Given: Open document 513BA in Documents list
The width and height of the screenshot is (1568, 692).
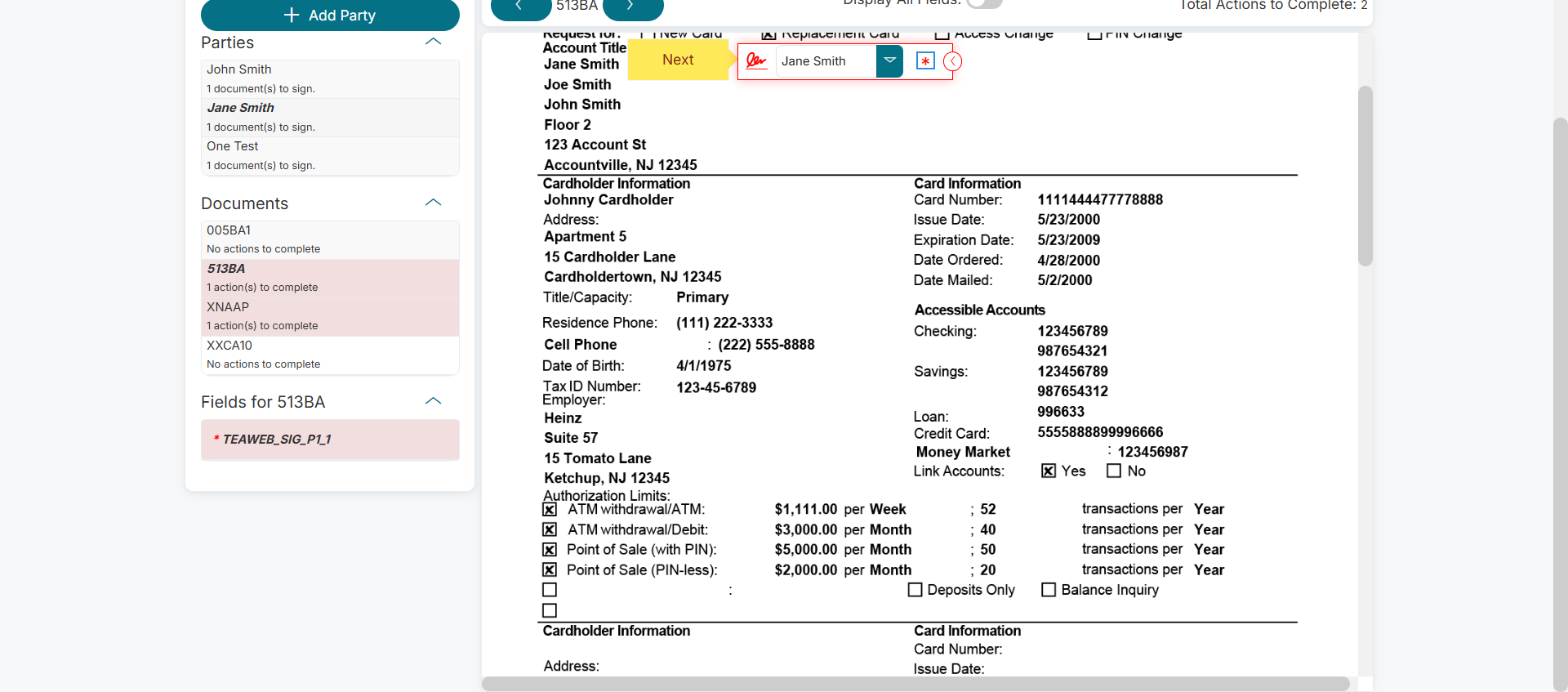Looking at the screenshot, I should click(330, 278).
